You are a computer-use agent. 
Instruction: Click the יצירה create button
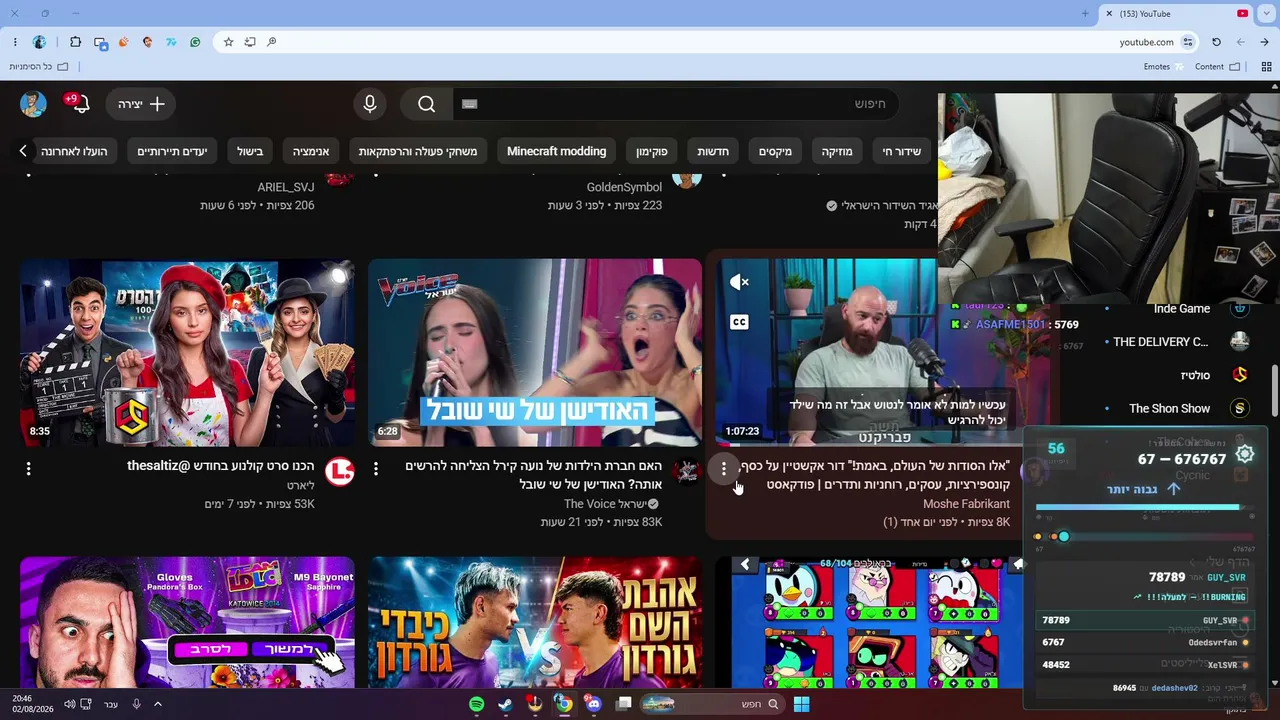click(141, 104)
